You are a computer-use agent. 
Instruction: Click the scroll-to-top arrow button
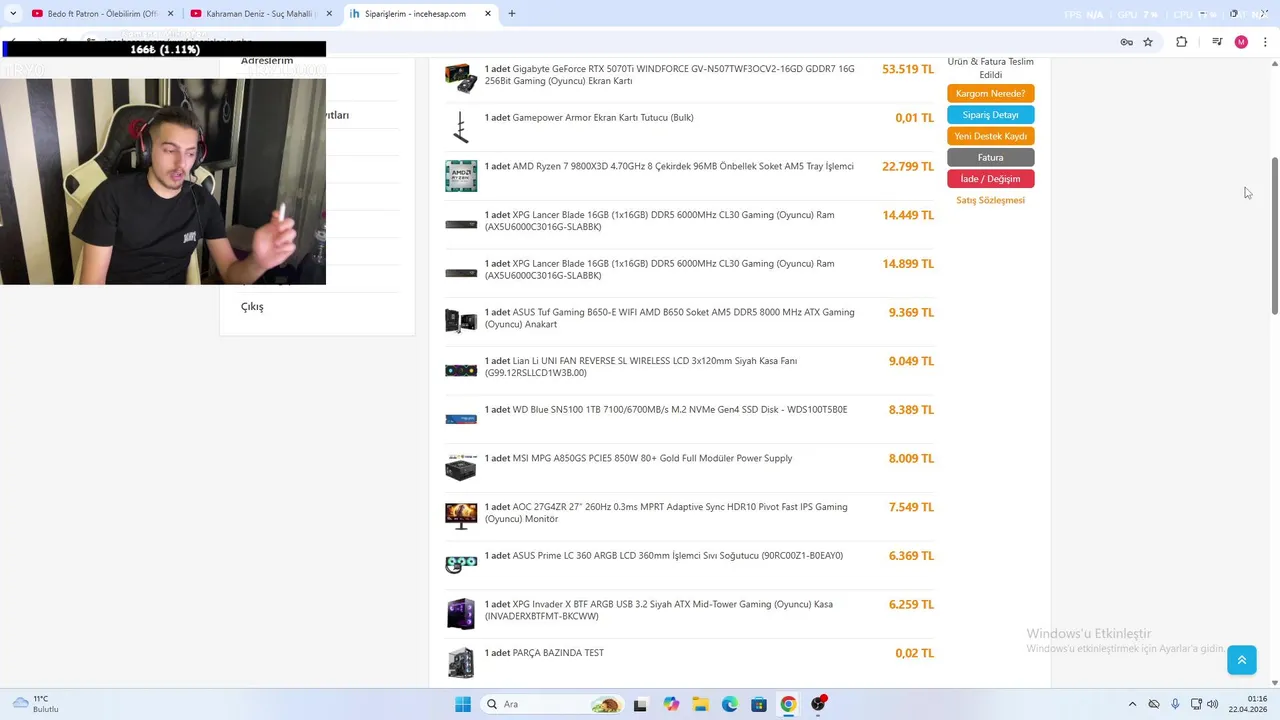point(1241,660)
